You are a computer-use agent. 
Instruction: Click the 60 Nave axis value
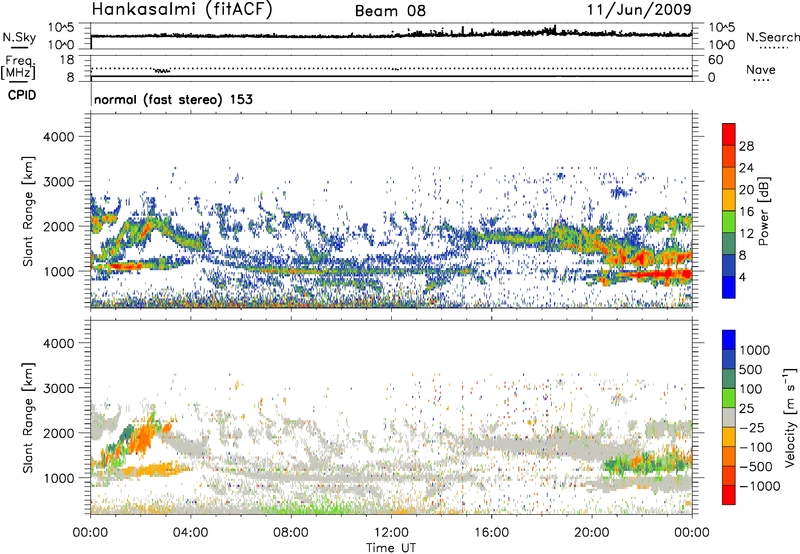pyautogui.click(x=716, y=60)
